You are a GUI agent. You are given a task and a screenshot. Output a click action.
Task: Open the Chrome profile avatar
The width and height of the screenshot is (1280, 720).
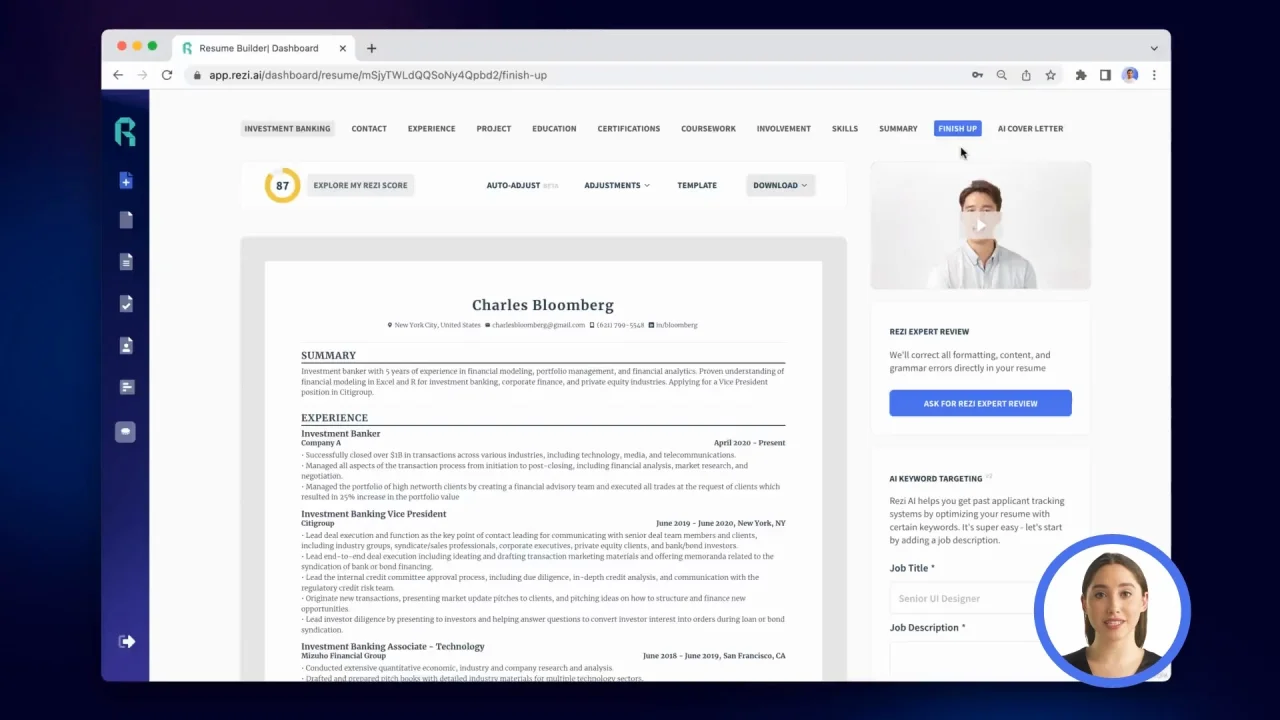1130,75
